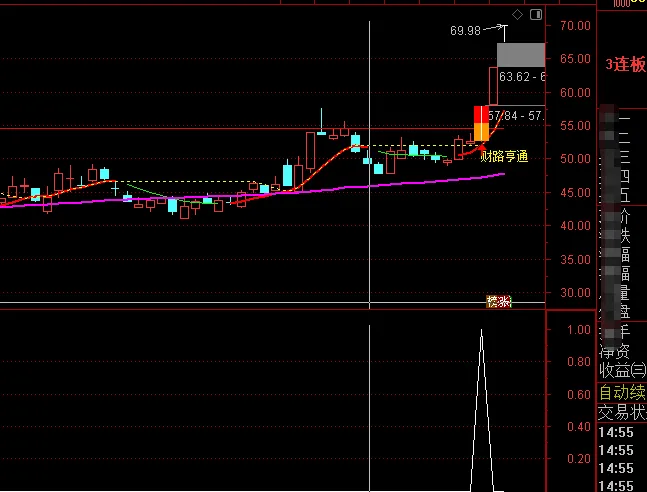Select the 财路亨通 signal label
Image resolution: width=647 pixels, height=492 pixels.
[504, 156]
